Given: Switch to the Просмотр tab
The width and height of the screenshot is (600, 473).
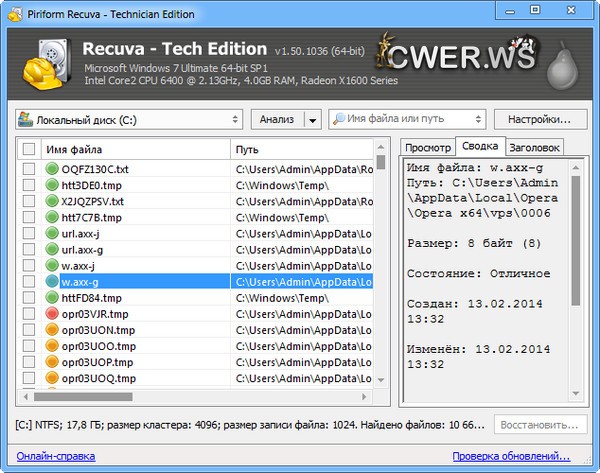Looking at the screenshot, I should click(x=427, y=147).
